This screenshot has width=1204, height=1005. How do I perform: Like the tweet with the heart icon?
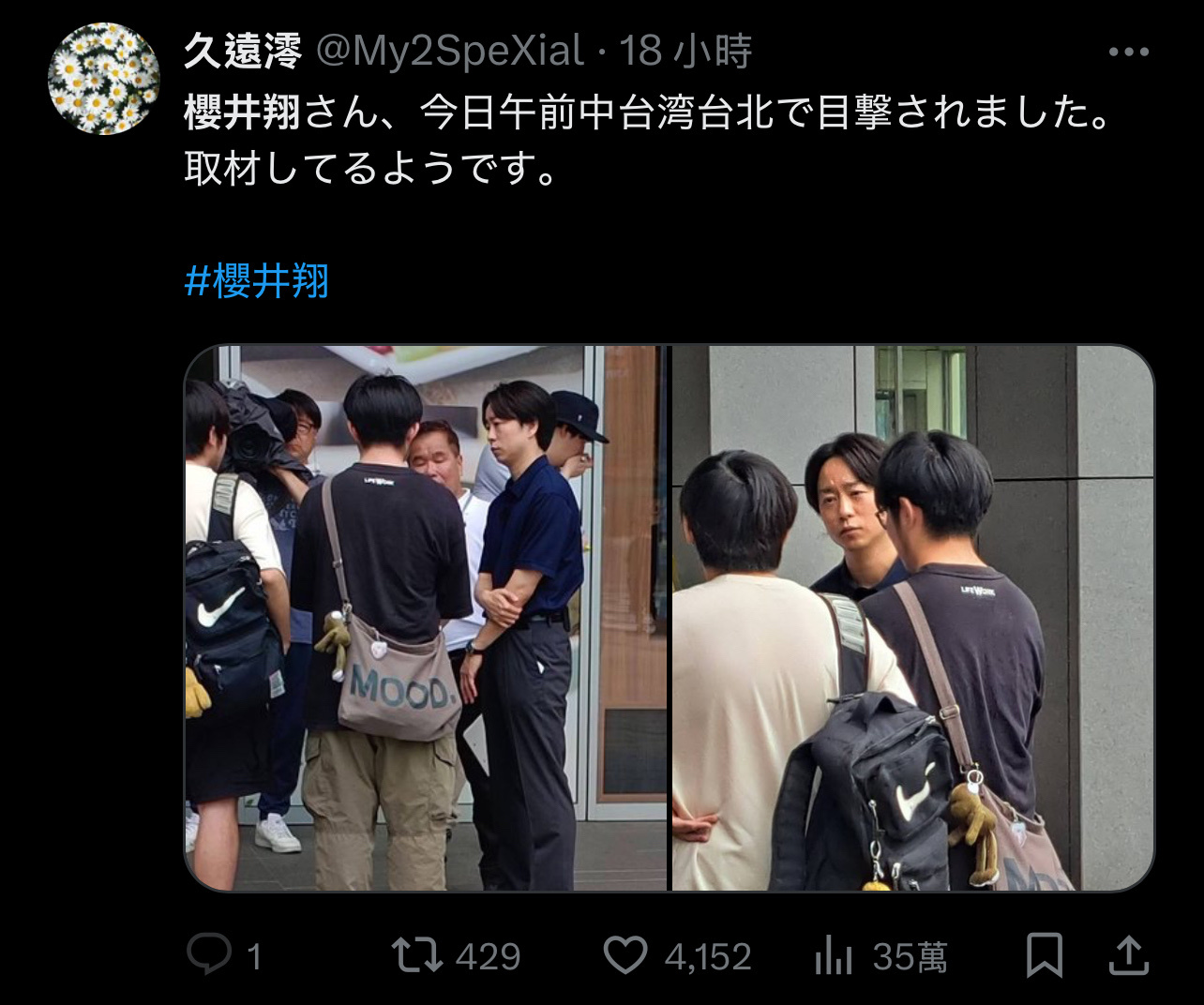pos(625,955)
